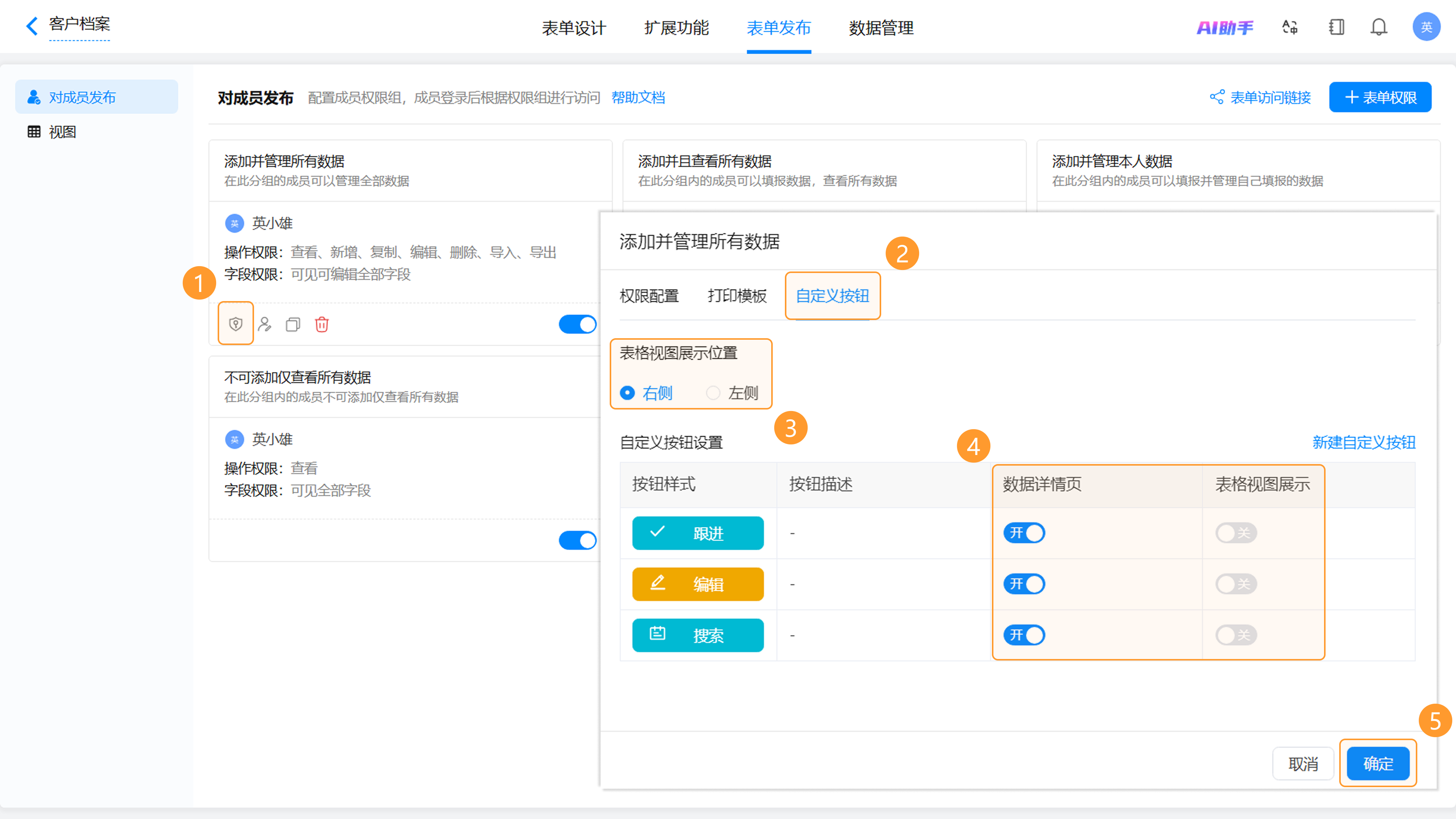Enable 表格视图展示 for the 编辑 button
The height and width of the screenshot is (819, 1456).
[1236, 583]
